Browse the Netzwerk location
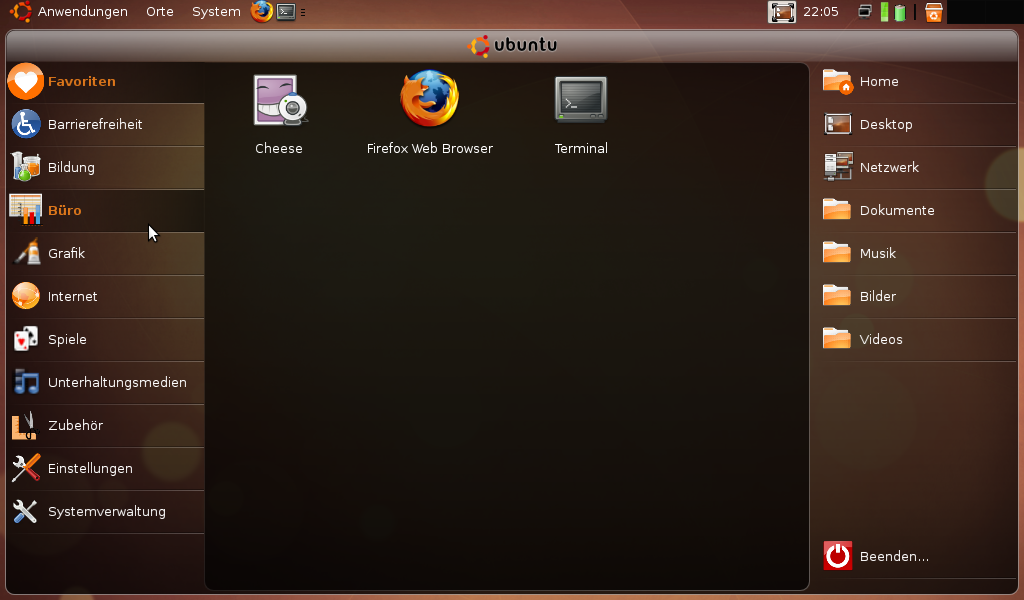This screenshot has width=1024, height=600. click(x=917, y=168)
